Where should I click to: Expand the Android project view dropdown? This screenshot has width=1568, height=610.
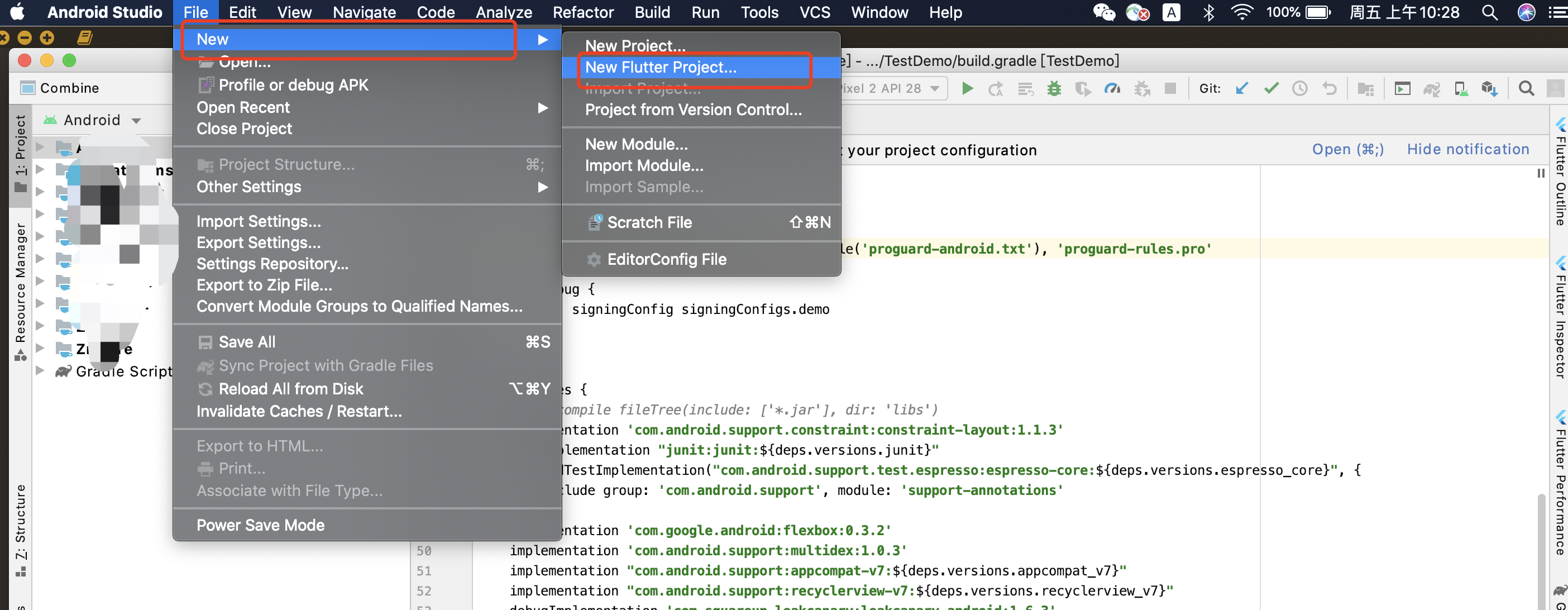tap(136, 121)
